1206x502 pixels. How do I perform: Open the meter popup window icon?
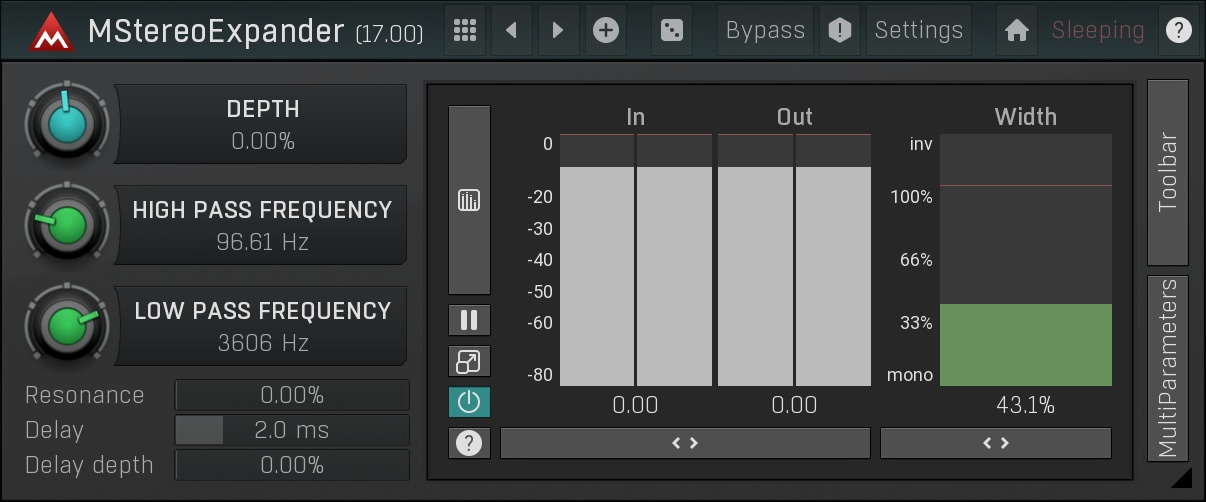[469, 362]
